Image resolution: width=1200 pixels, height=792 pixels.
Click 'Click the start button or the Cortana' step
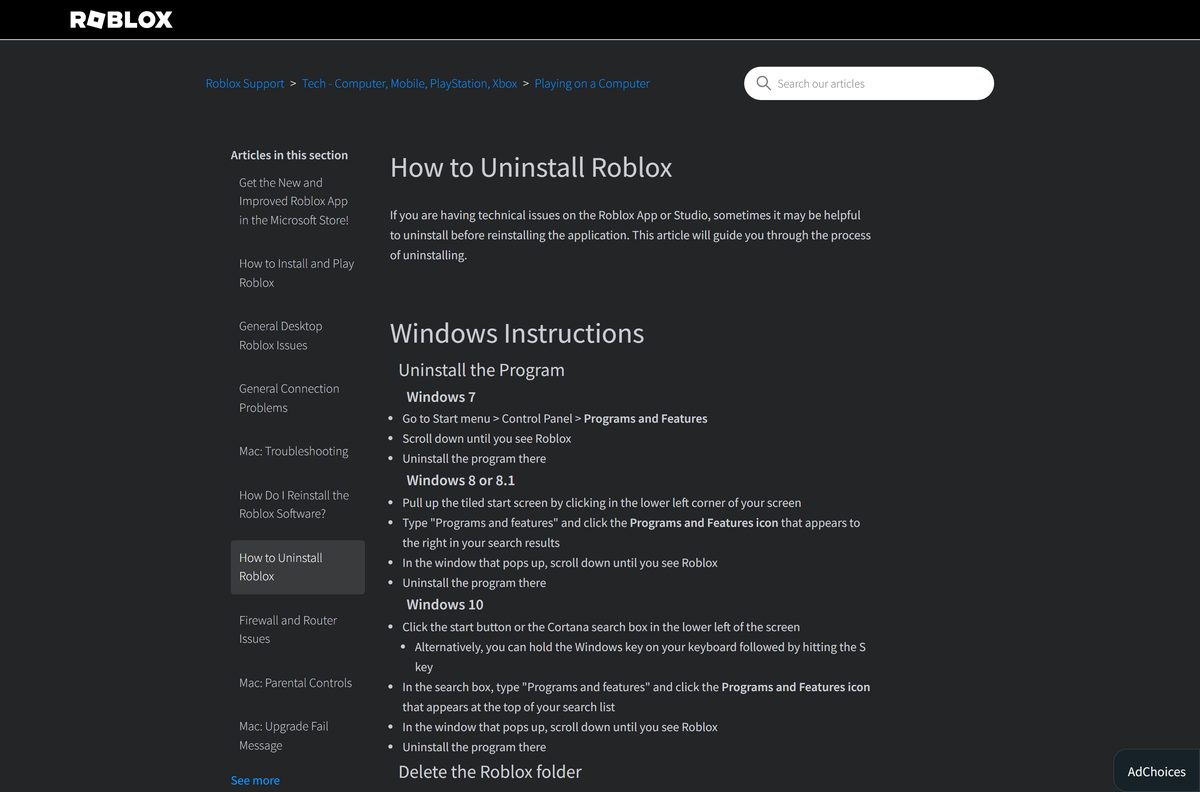(x=601, y=627)
